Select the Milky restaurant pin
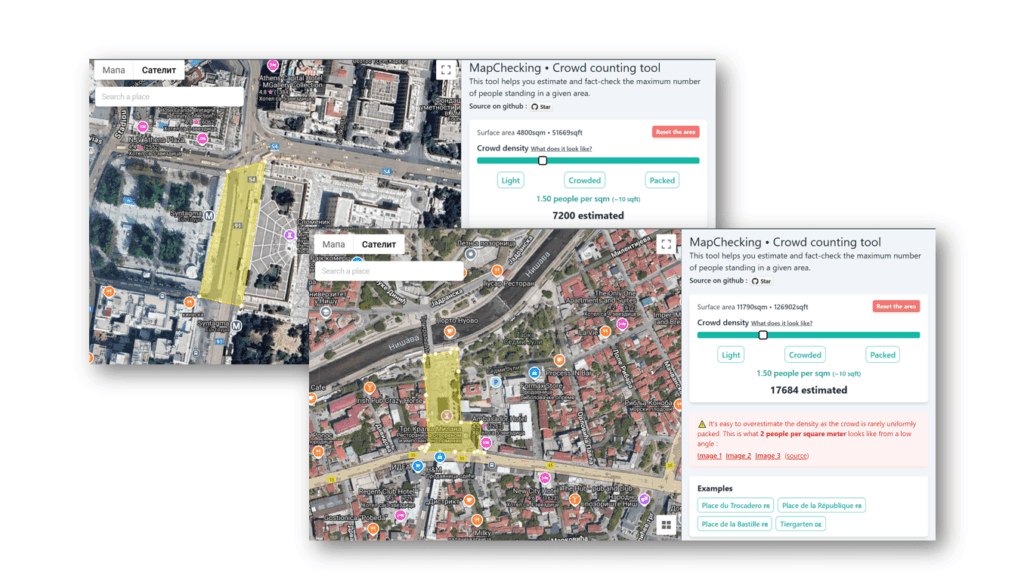 click(x=477, y=520)
